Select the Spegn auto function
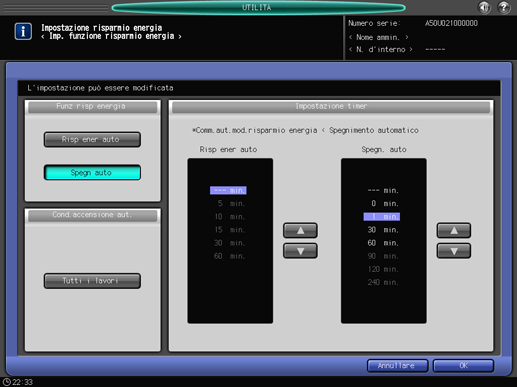 [x=92, y=173]
